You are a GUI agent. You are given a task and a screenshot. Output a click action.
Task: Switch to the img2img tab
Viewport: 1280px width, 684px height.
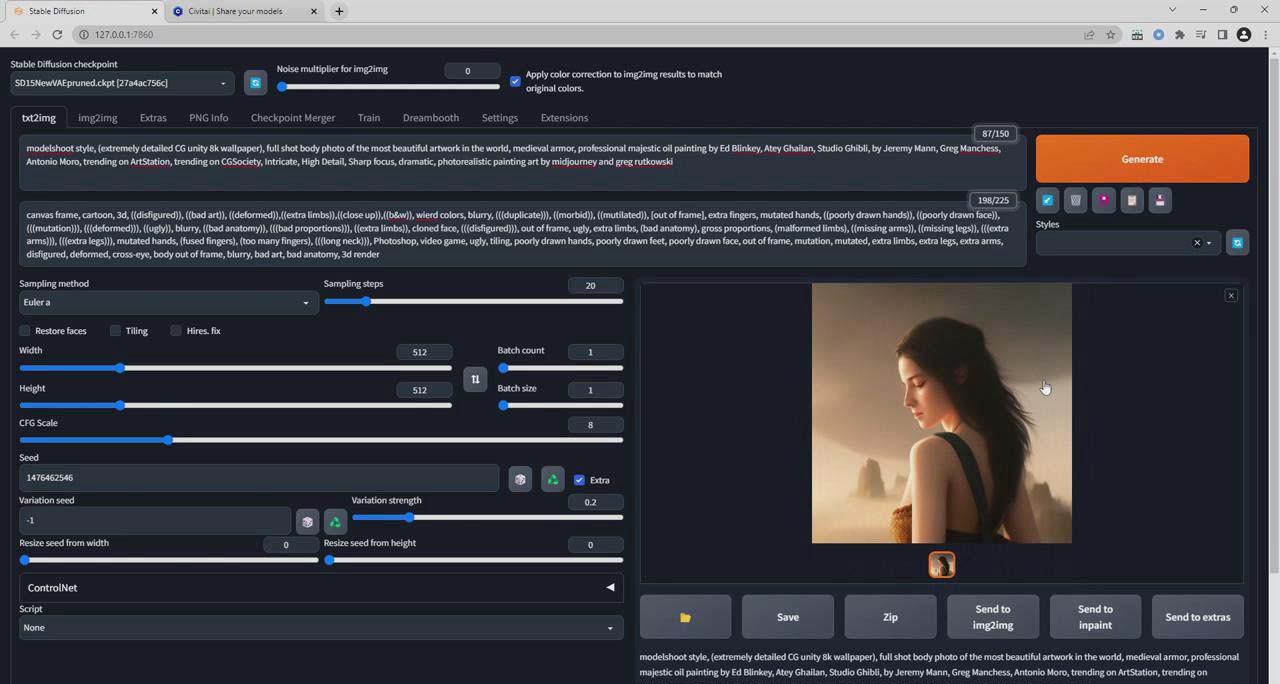(x=97, y=118)
